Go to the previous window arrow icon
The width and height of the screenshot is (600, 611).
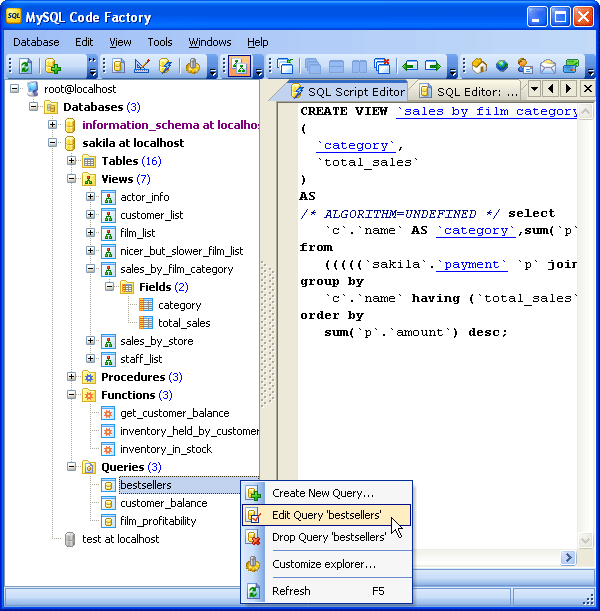coord(410,66)
